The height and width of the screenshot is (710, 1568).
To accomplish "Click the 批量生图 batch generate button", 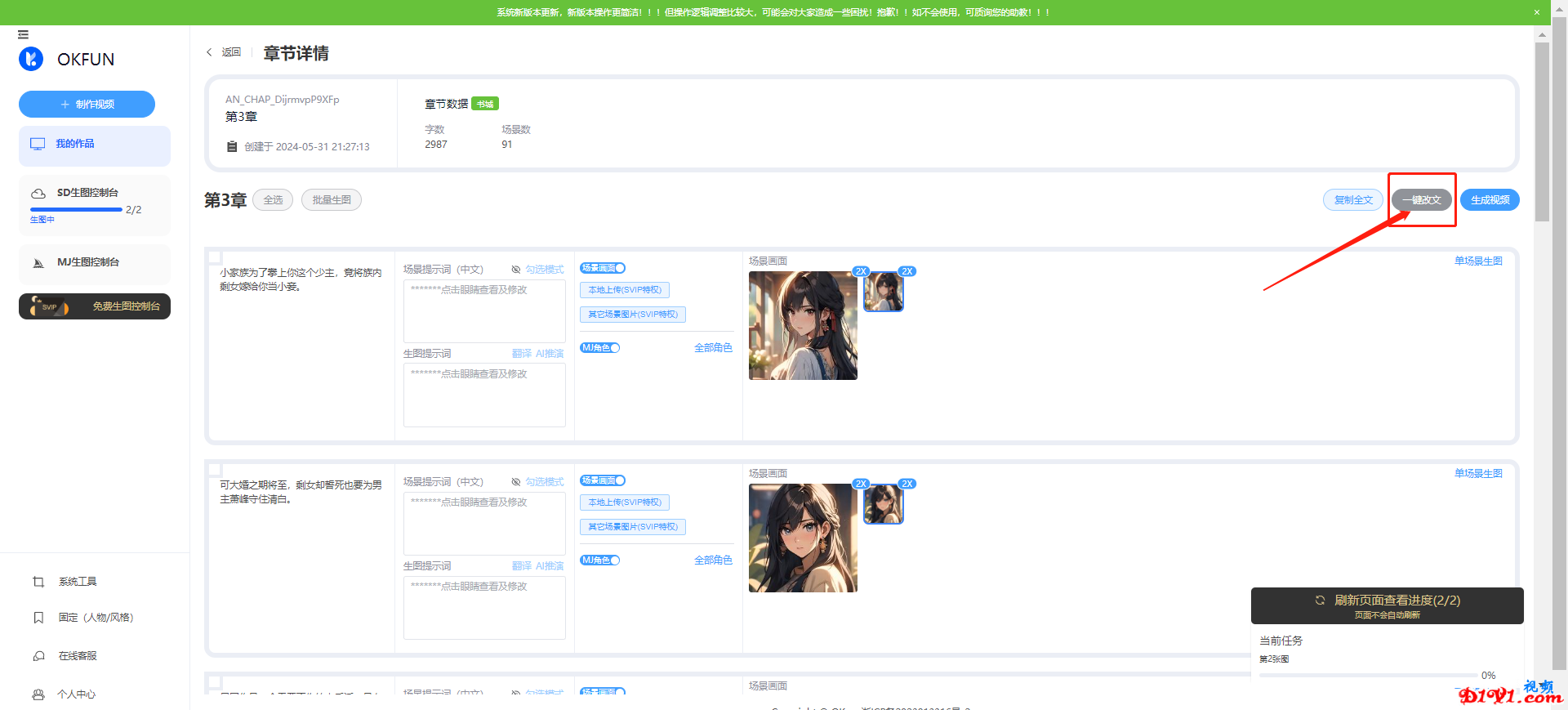I will (x=332, y=200).
